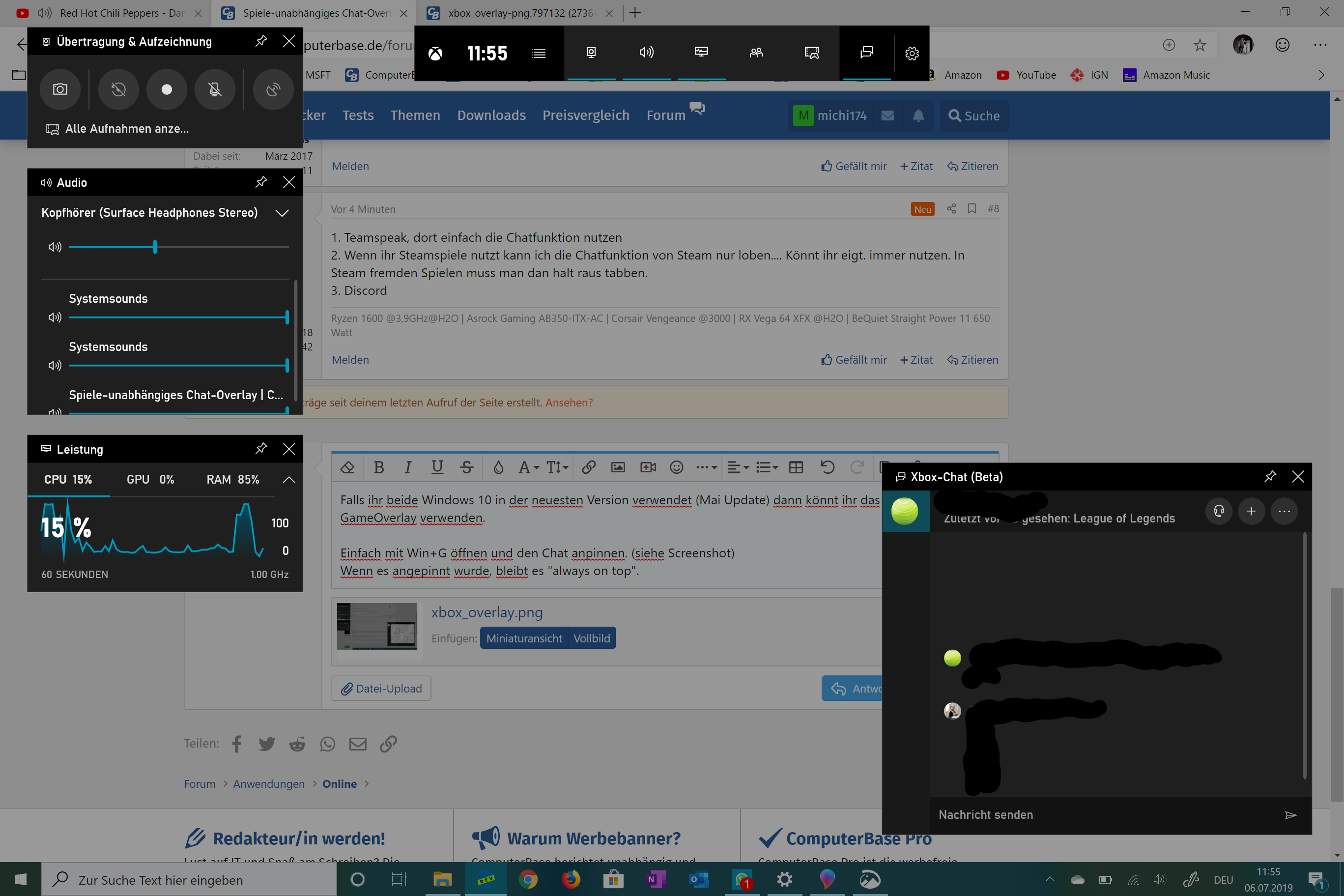Image resolution: width=1344 pixels, height=896 pixels.
Task: Open Game Bar settings gear icon
Action: tap(912, 53)
